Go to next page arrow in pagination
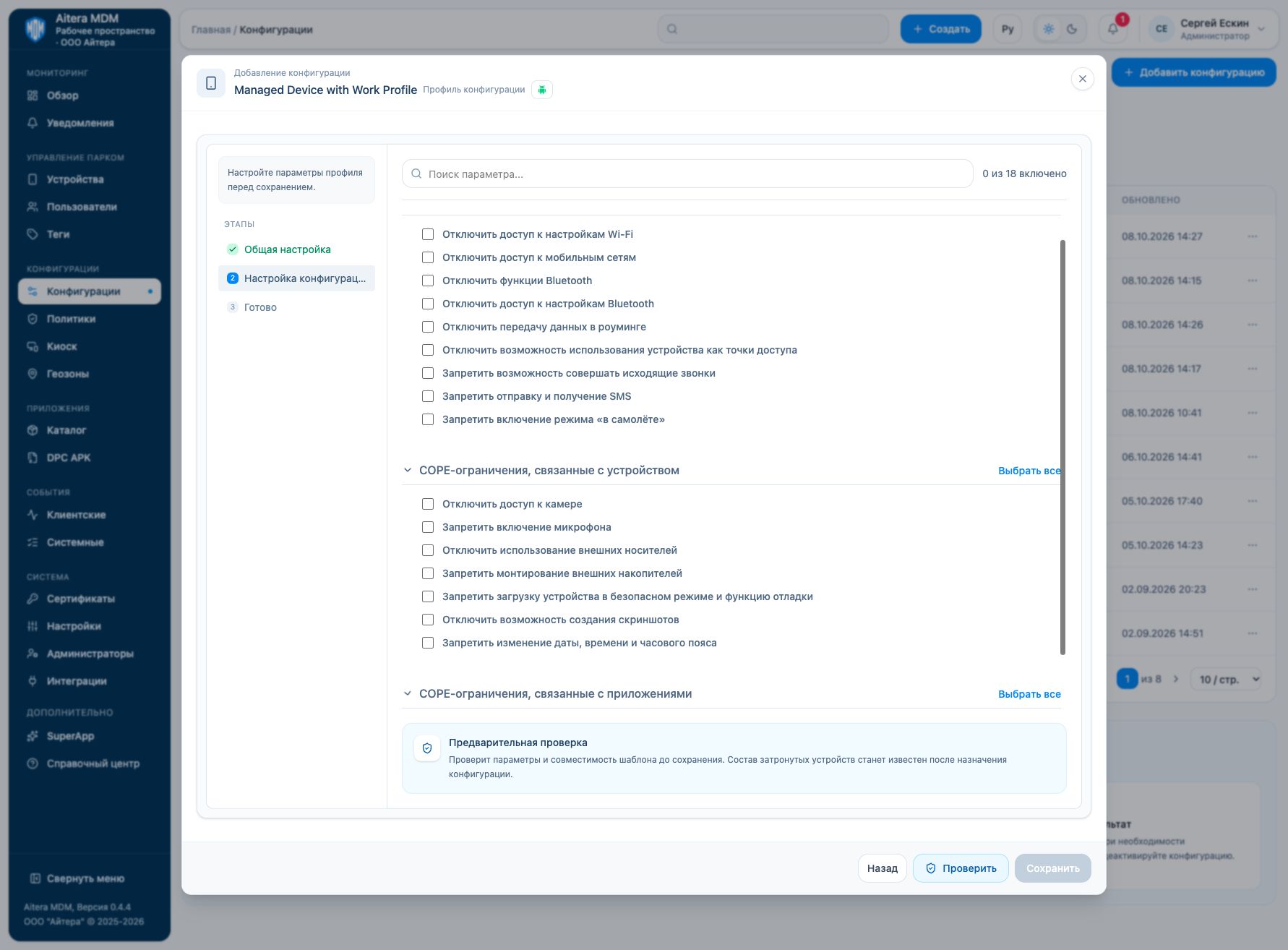The height and width of the screenshot is (950, 1288). 1176,679
